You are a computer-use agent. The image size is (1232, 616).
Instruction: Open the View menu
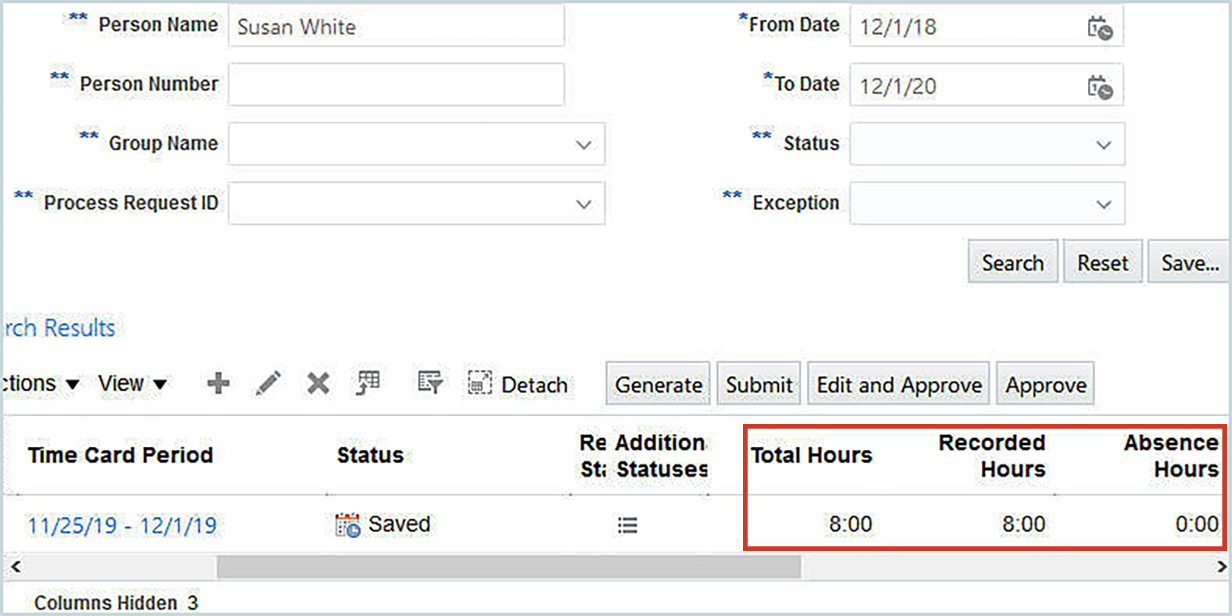click(132, 384)
